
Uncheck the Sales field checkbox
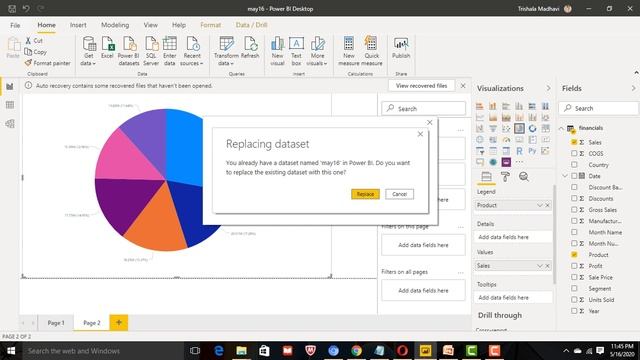(x=574, y=142)
